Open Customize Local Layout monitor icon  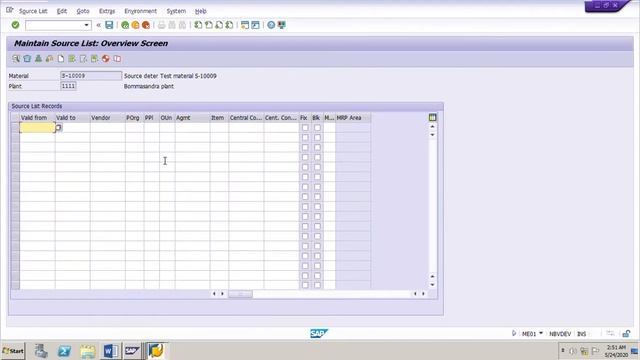(x=282, y=25)
